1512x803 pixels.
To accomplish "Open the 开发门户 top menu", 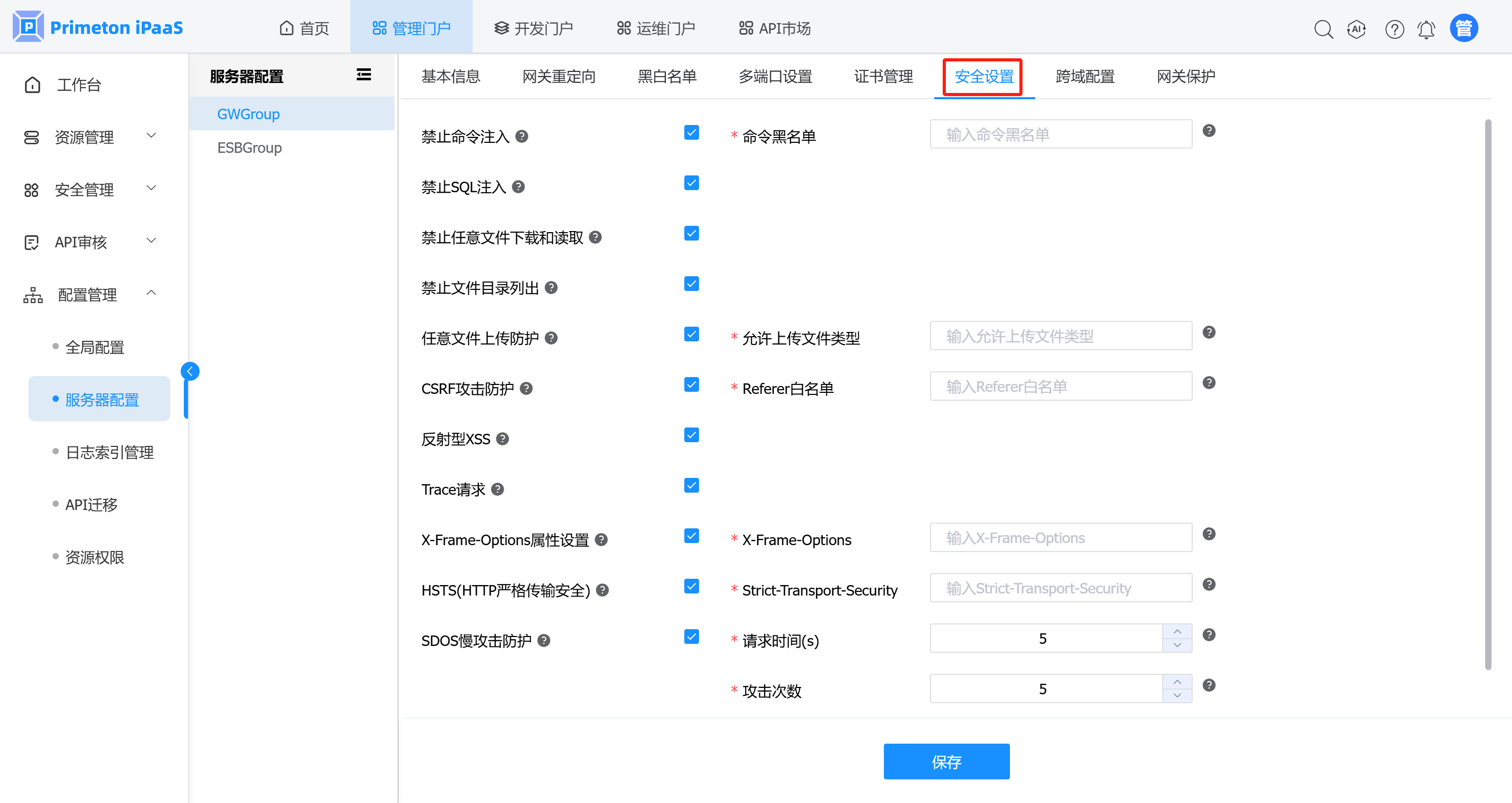I will click(x=533, y=28).
